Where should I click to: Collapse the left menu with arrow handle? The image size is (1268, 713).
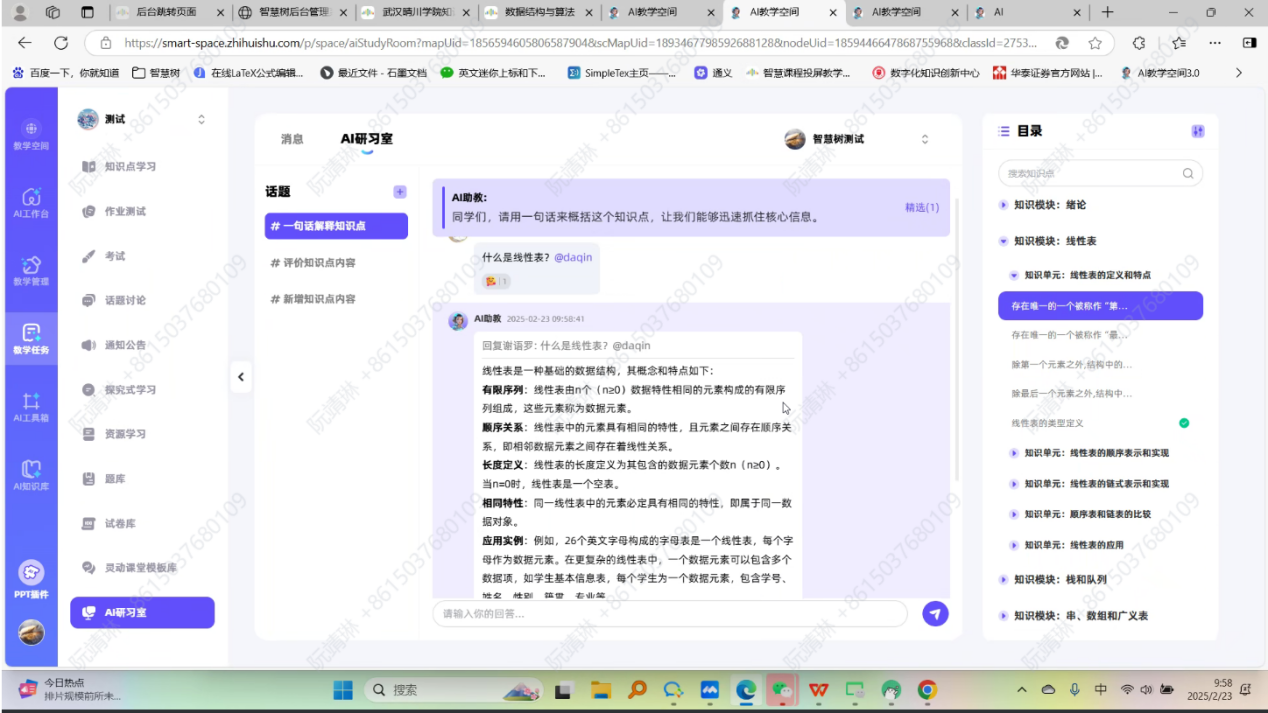pos(240,377)
